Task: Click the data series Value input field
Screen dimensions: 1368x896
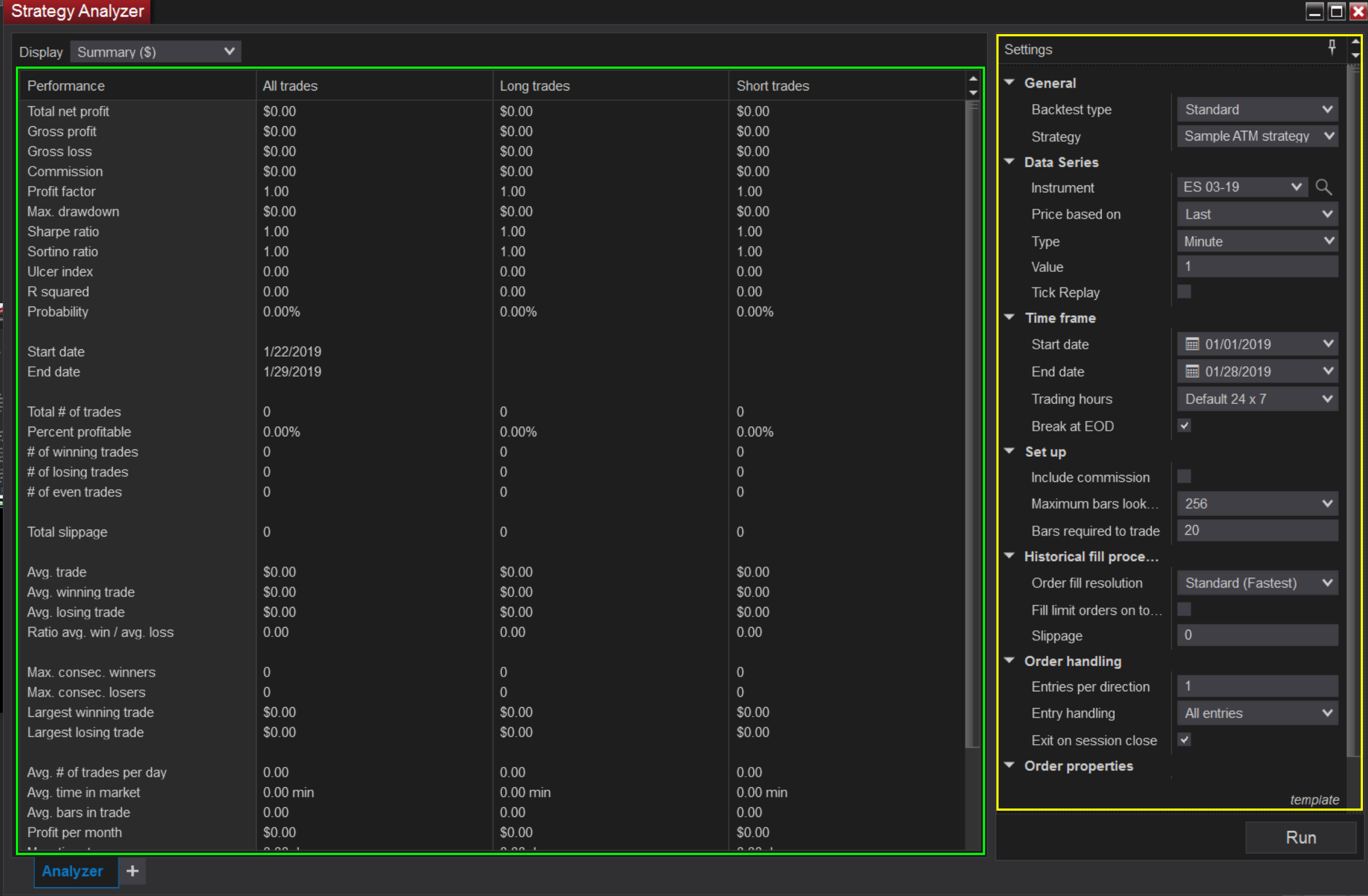Action: [x=1257, y=267]
